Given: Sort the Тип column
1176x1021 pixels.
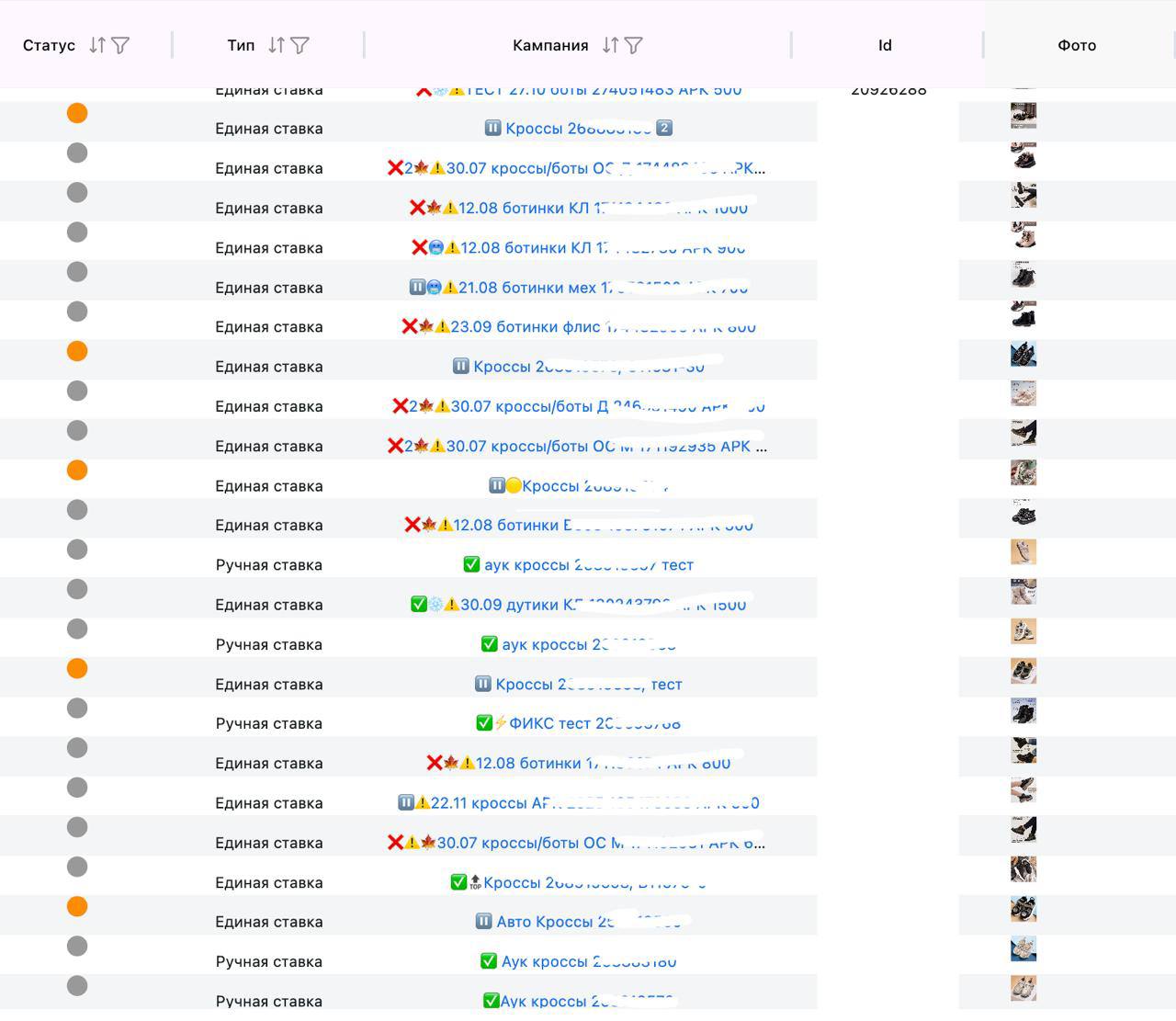Looking at the screenshot, I should click(277, 45).
